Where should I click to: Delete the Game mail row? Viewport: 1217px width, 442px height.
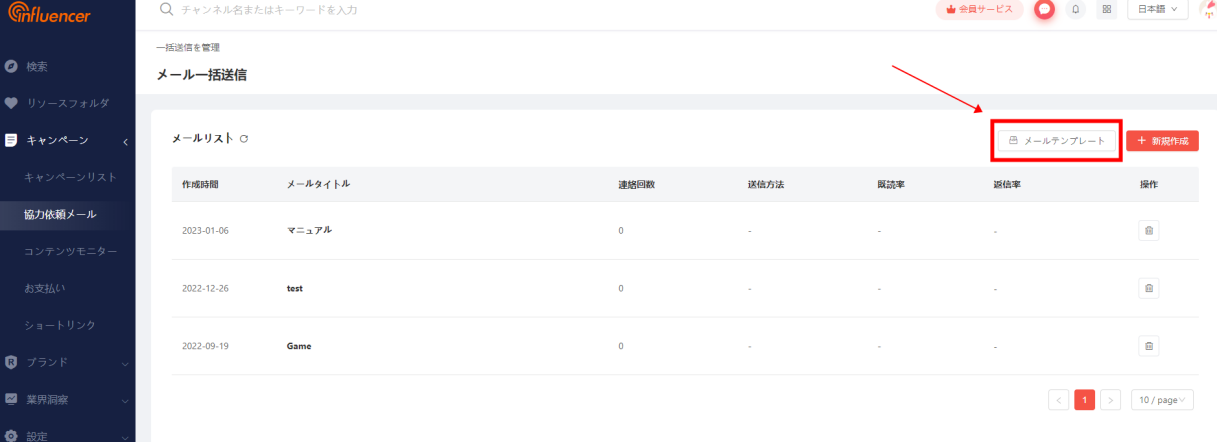click(1149, 346)
